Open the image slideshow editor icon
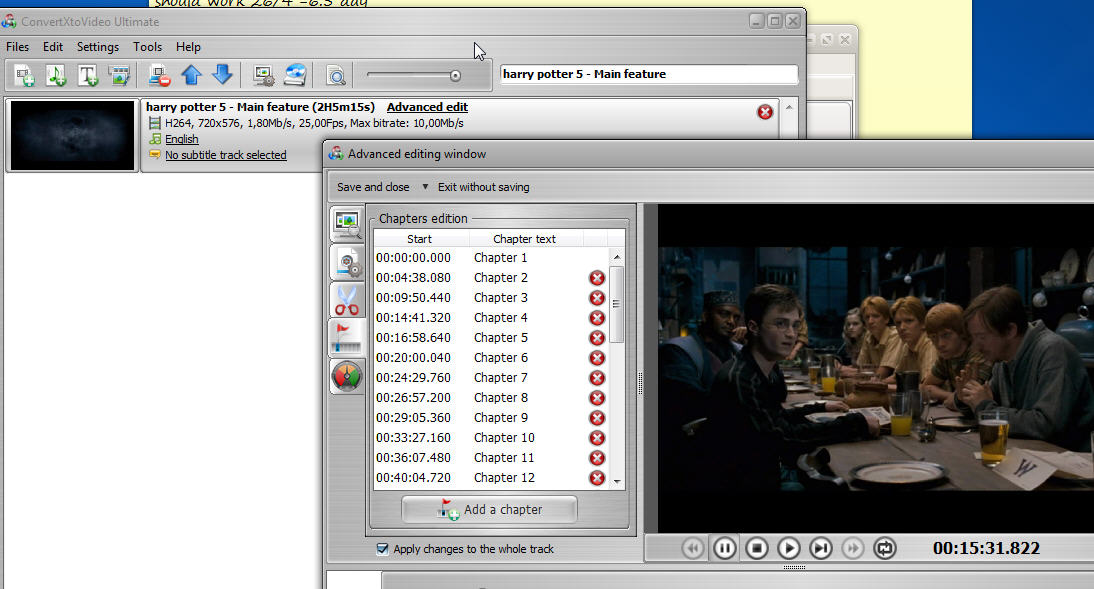Viewport: 1094px width, 589px height. [119, 75]
